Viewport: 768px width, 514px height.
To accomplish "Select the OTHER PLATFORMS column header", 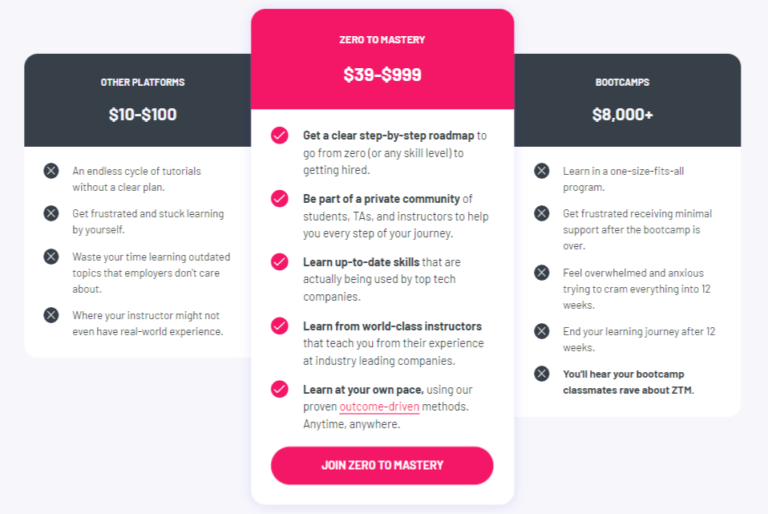I will click(142, 82).
